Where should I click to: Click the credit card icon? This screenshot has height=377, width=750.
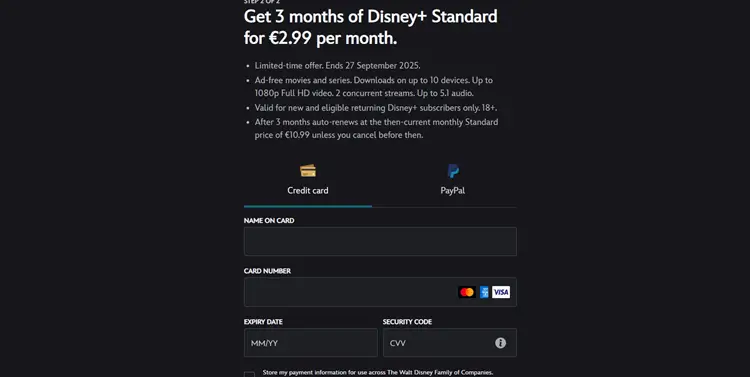[x=308, y=171]
